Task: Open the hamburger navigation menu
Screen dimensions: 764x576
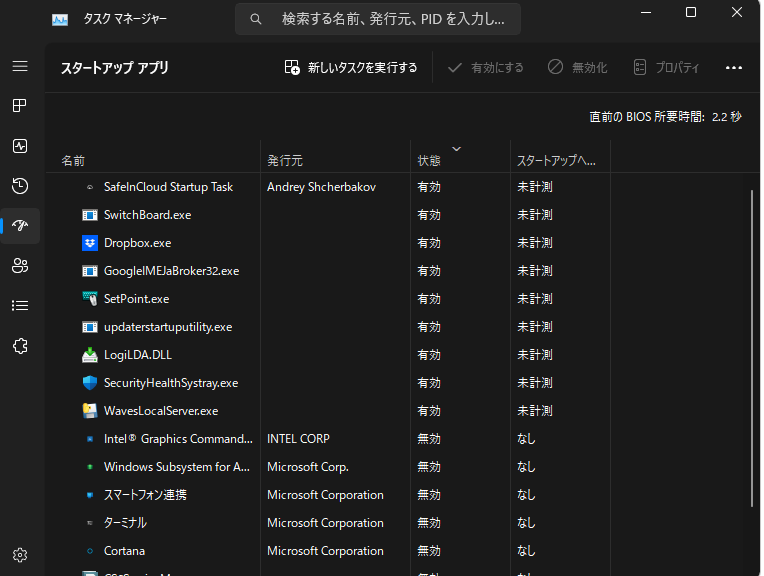Action: tap(20, 66)
